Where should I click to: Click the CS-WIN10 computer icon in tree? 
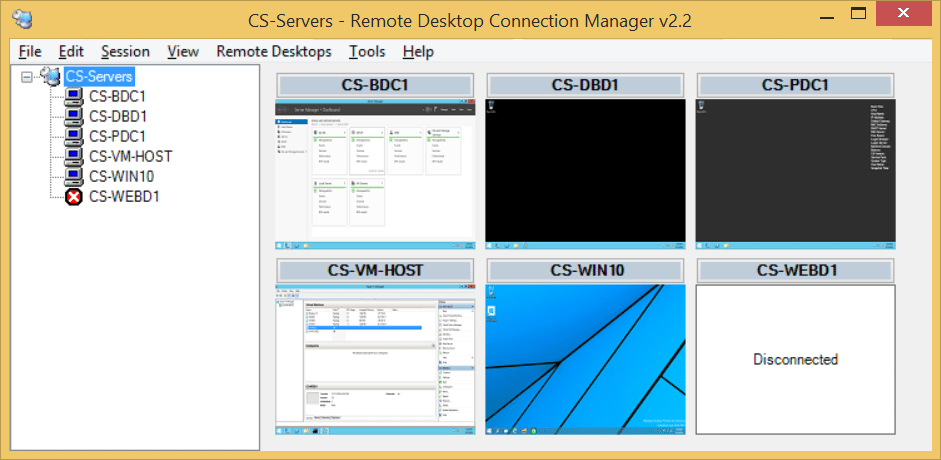pyautogui.click(x=73, y=176)
